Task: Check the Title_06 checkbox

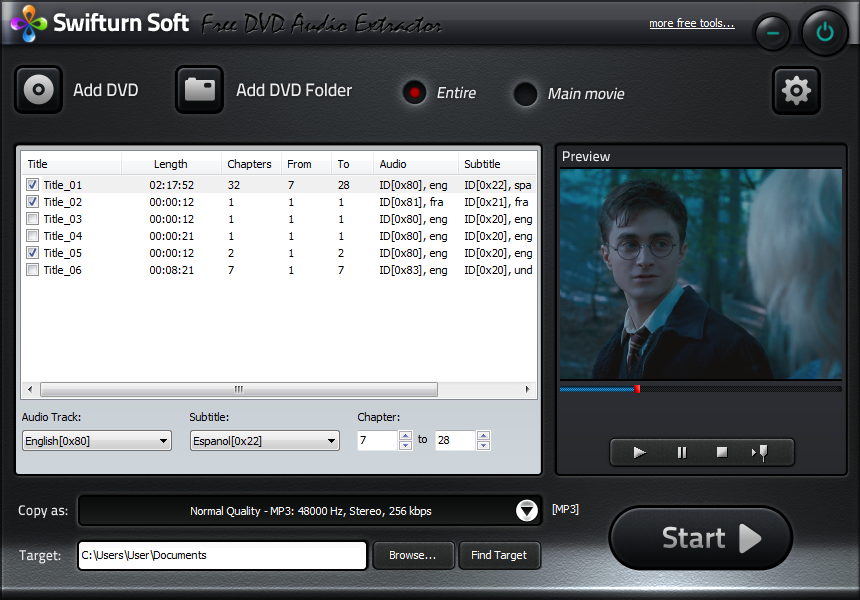Action: 32,270
